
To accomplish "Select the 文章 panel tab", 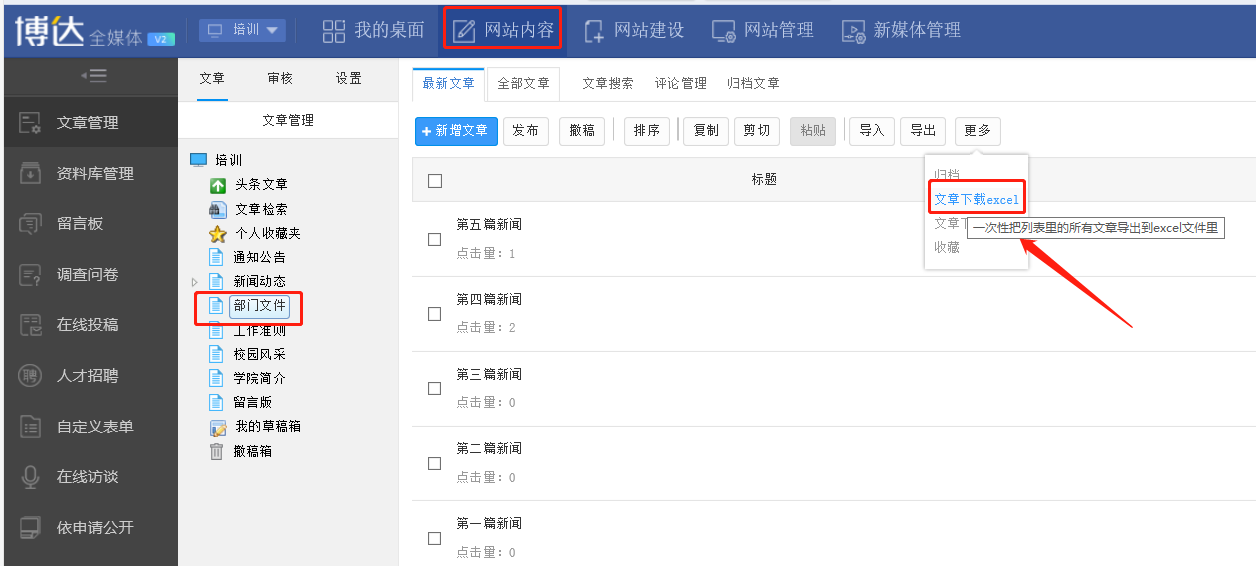I will (x=212, y=79).
